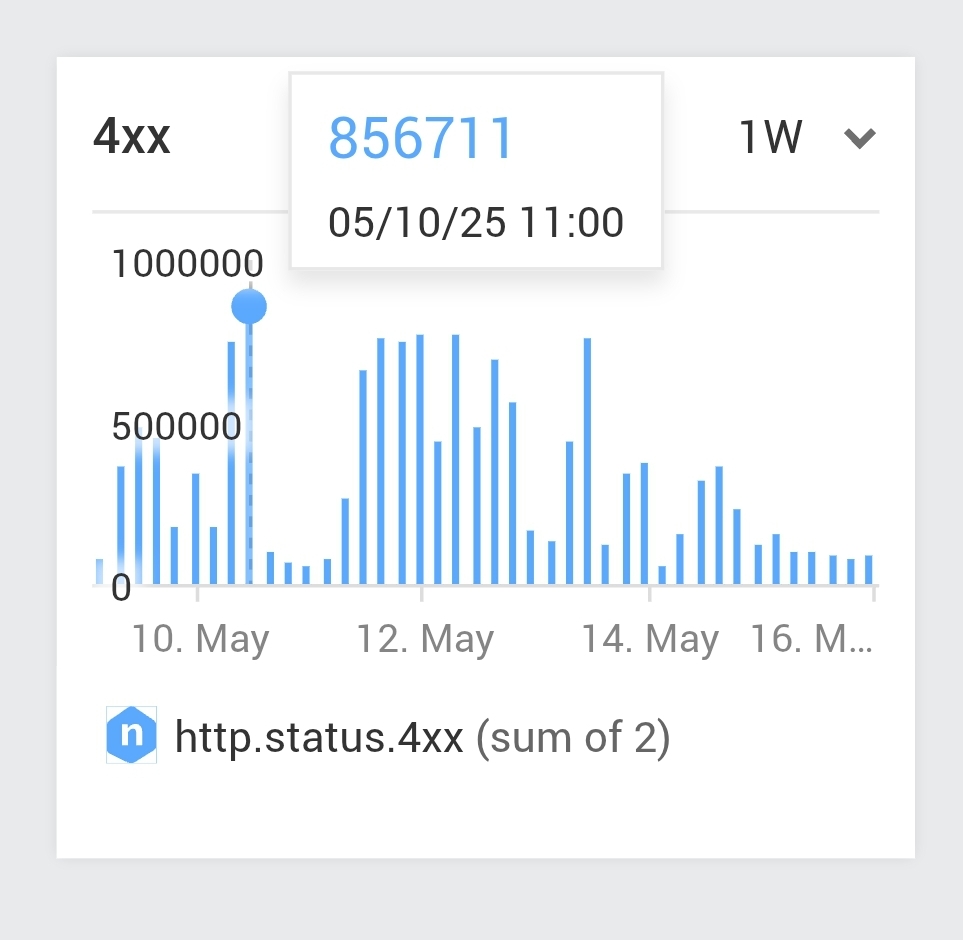Click the last bar in the chart
The width and height of the screenshot is (963, 940).
(x=868, y=569)
